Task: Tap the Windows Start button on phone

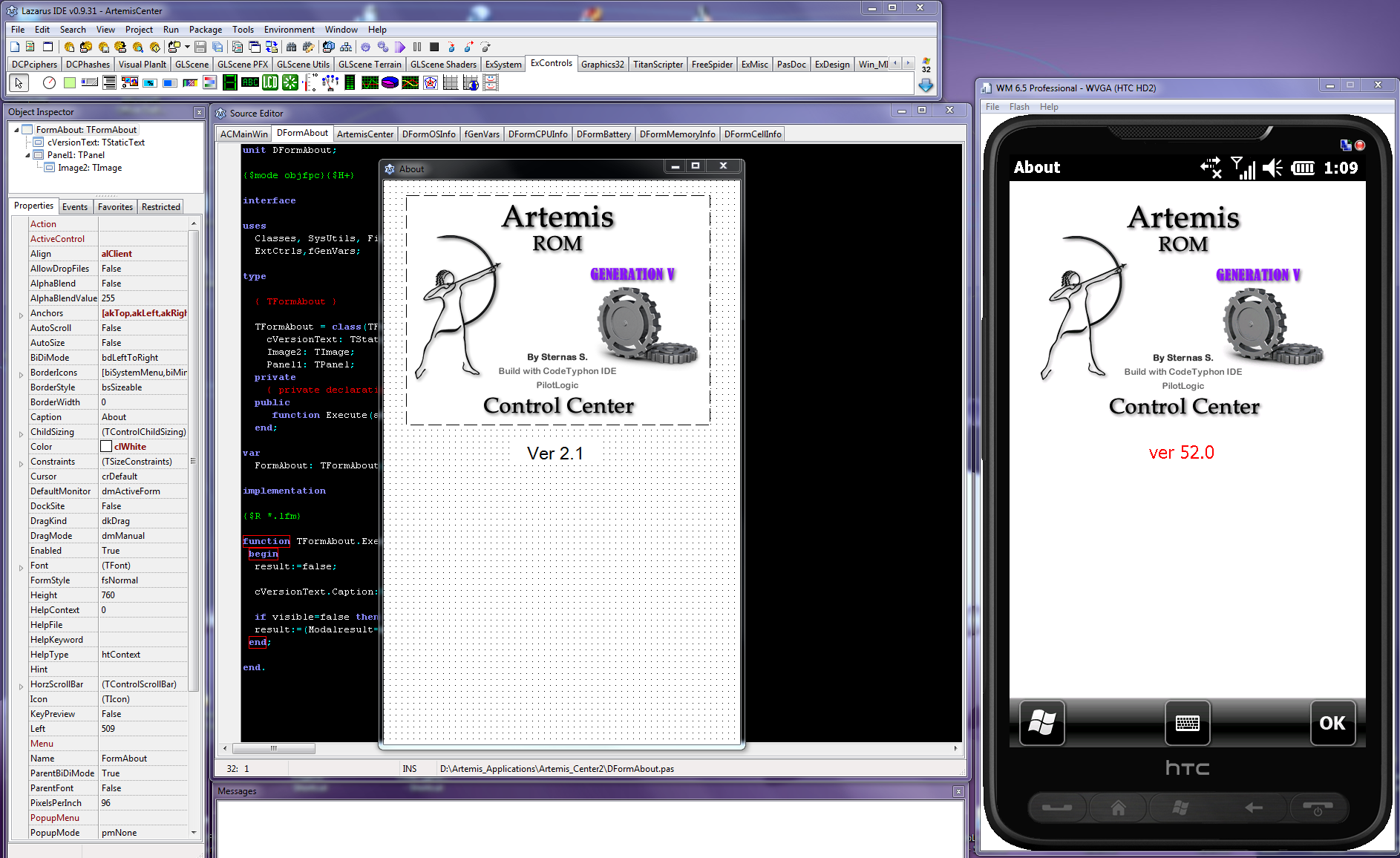Action: 1042,722
